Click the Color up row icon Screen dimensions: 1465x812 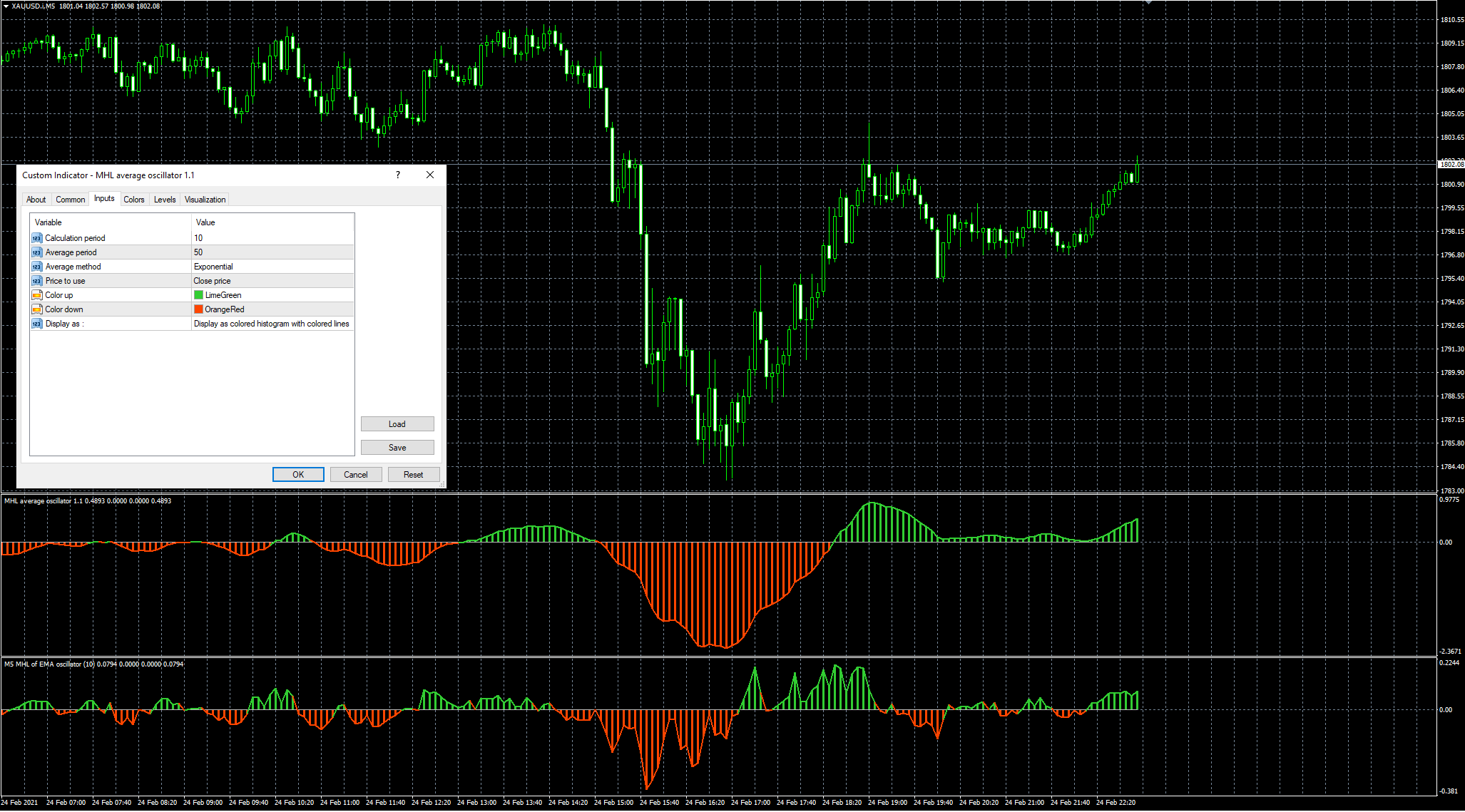[x=37, y=295]
